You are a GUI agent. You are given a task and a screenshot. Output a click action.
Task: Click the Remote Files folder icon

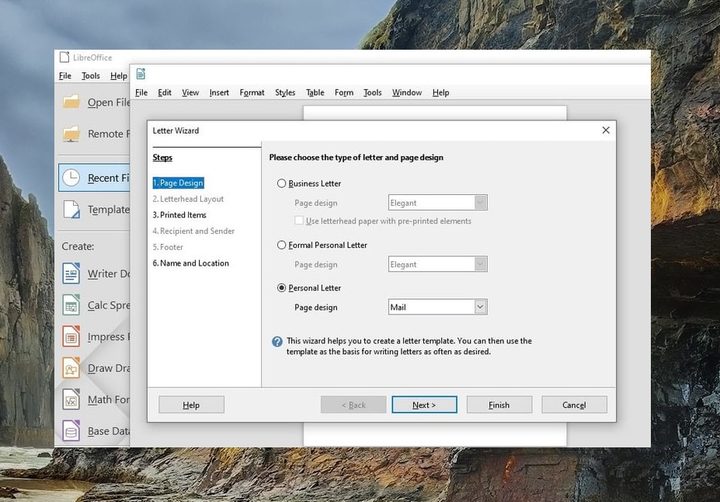coord(71,134)
